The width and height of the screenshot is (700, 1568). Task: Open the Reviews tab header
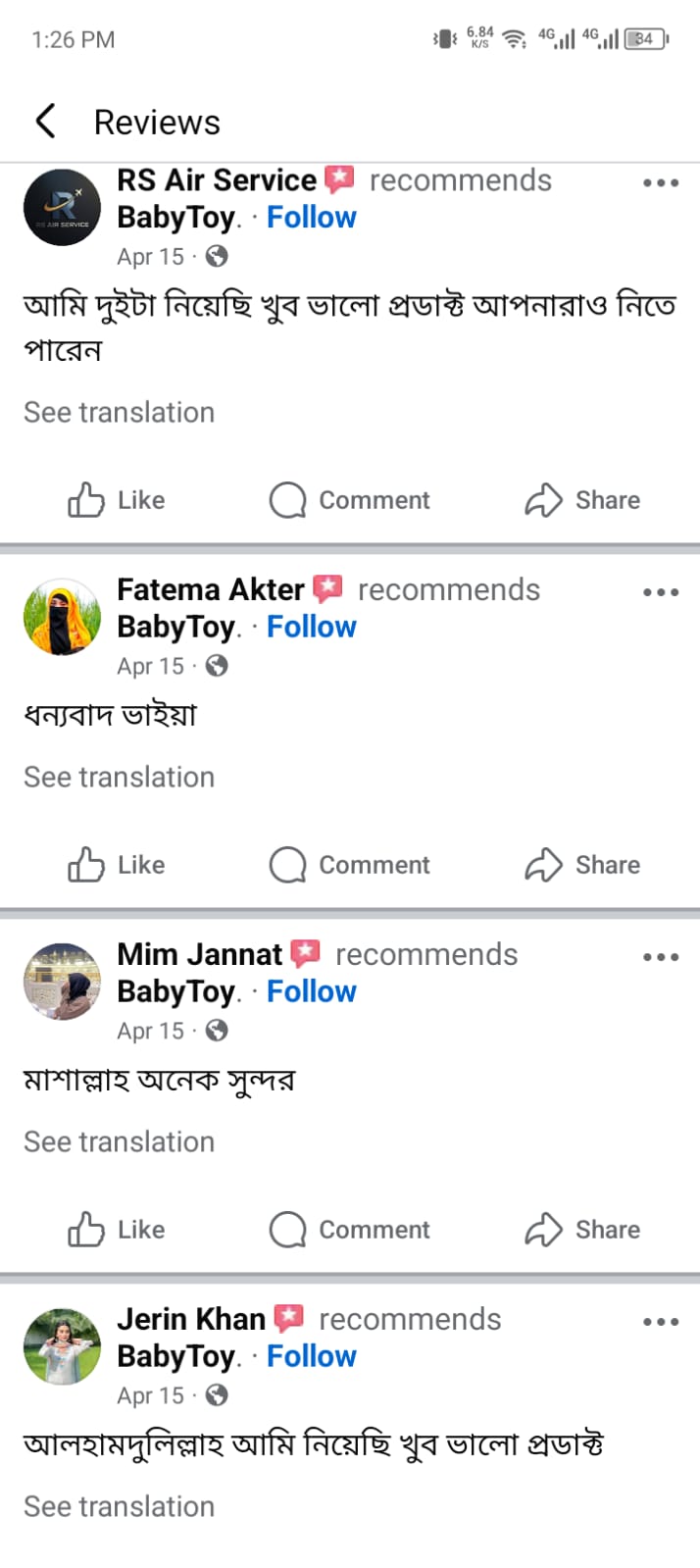[x=157, y=120]
